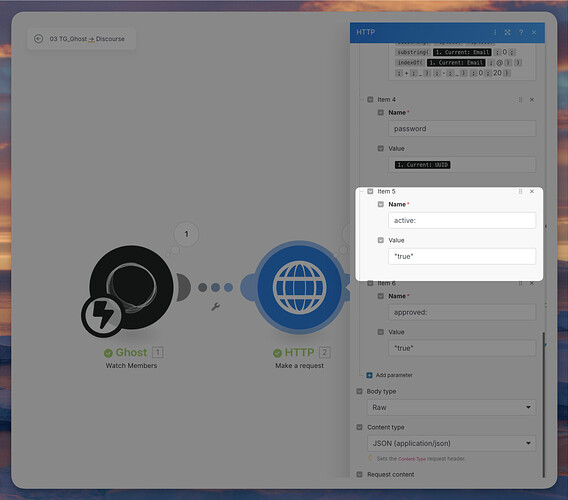Close the HTTP settings panel
This screenshot has height=500, width=568.
pyautogui.click(x=534, y=32)
